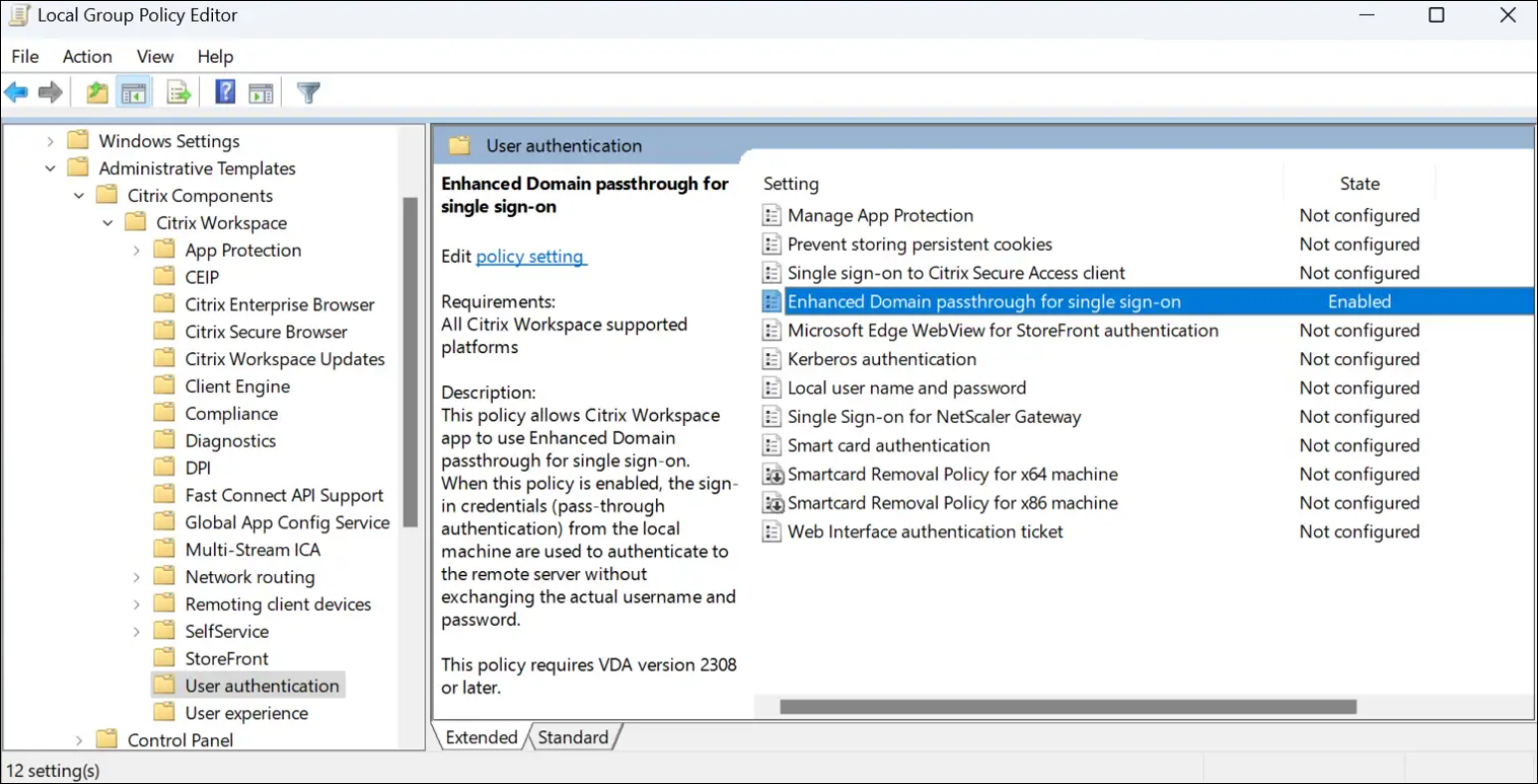Open the View menu

click(x=155, y=57)
